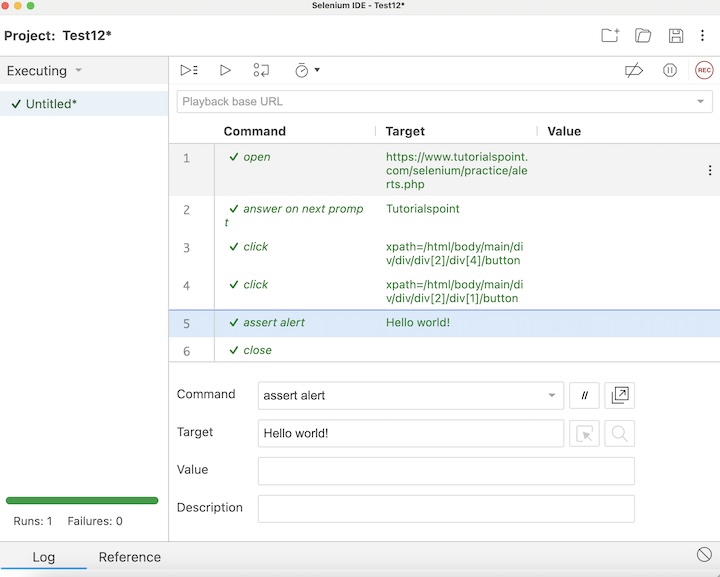Image resolution: width=720 pixels, height=577 pixels.
Task: Expand the Command name combo box
Action: pos(551,396)
